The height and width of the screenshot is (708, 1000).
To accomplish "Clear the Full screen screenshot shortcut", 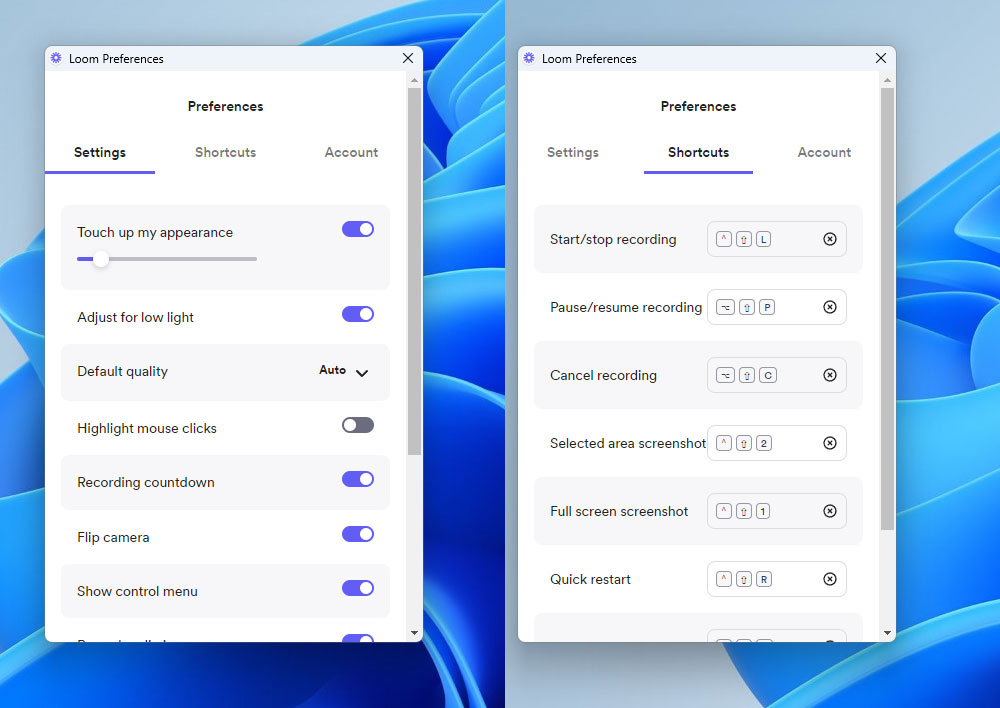I will 829,511.
